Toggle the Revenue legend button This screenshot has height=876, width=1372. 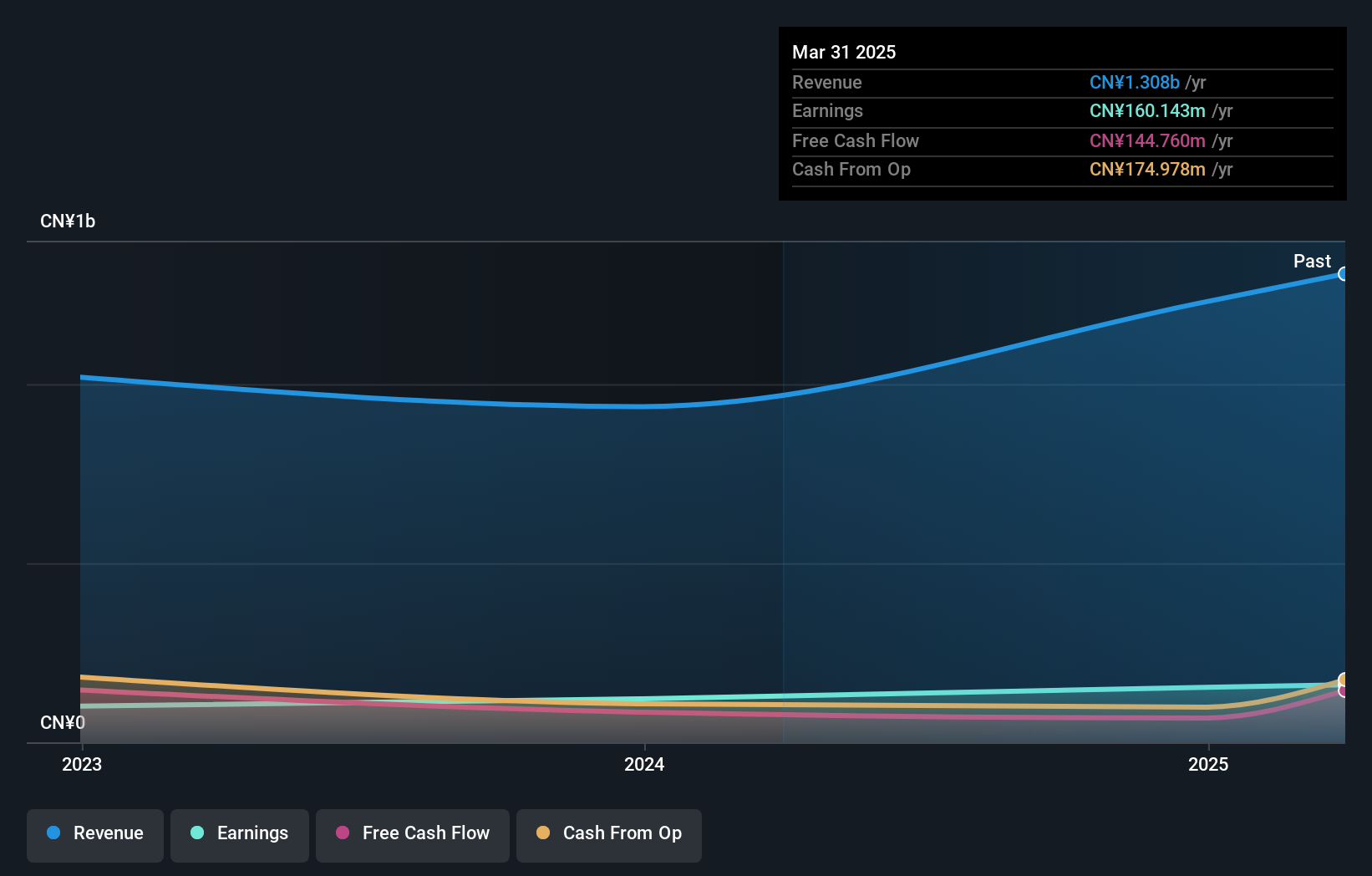coord(95,834)
